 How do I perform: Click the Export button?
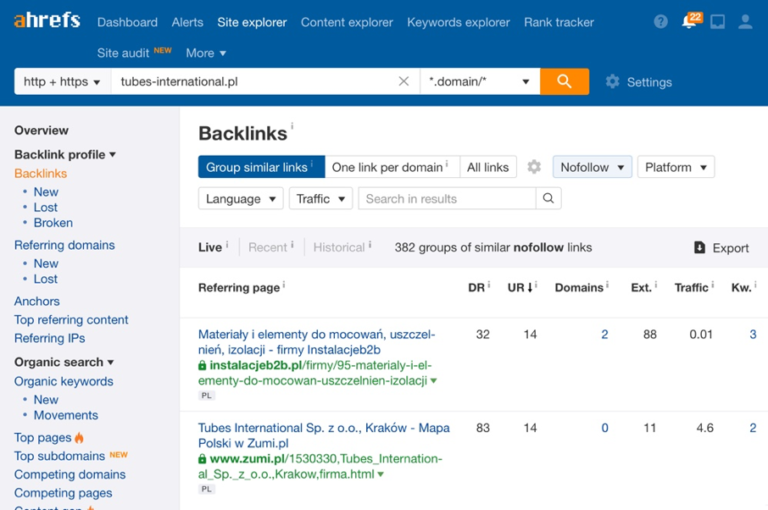pyautogui.click(x=721, y=247)
